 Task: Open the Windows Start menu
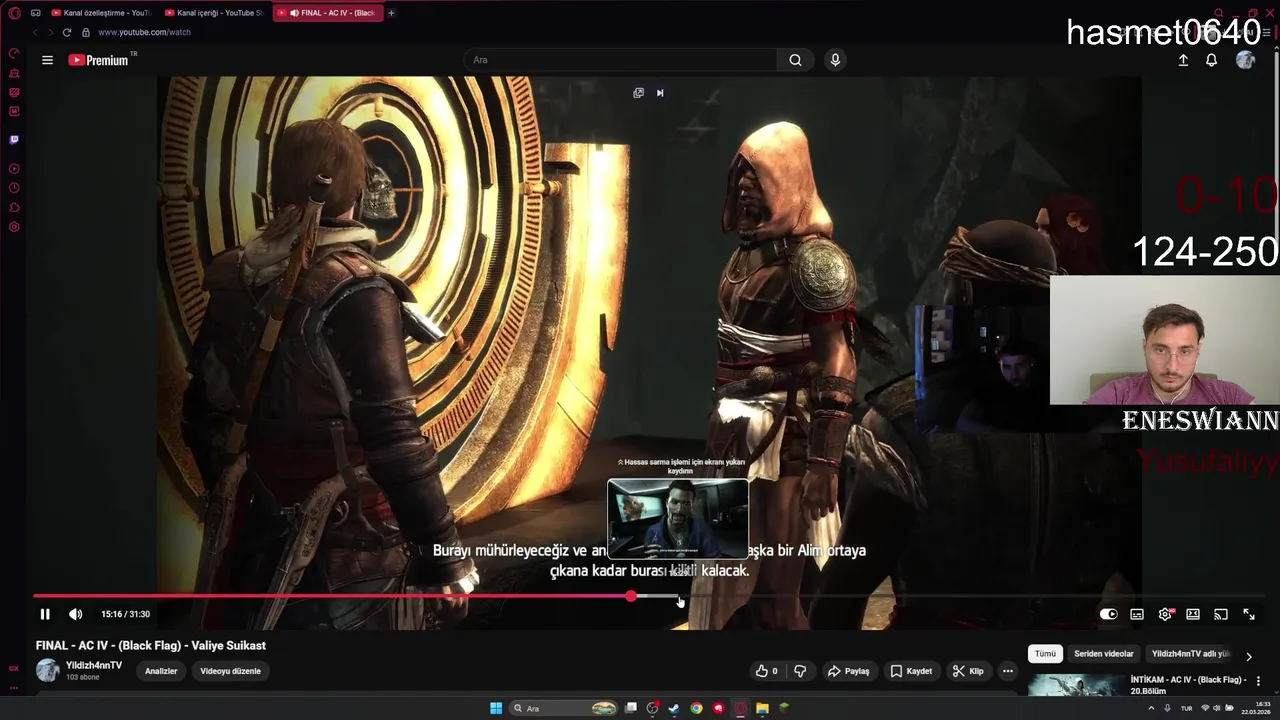[x=496, y=708]
